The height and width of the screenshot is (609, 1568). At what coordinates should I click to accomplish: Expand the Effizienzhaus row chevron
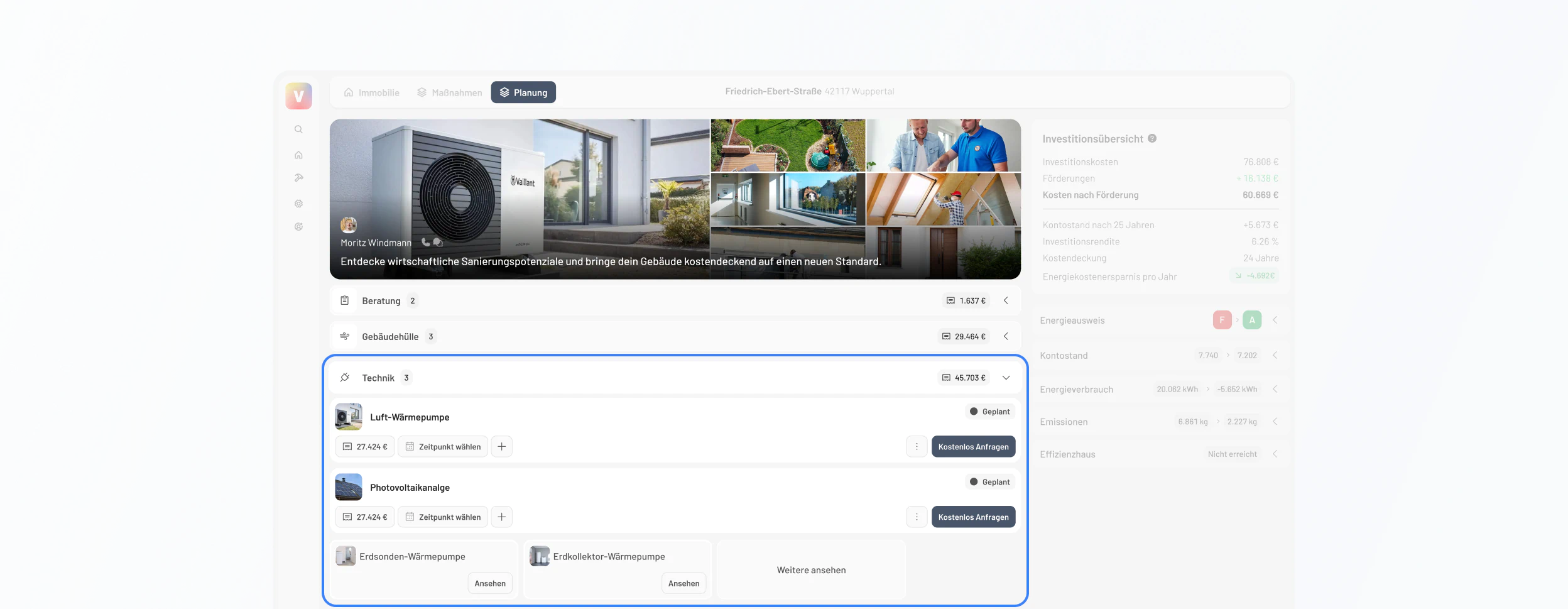point(1275,454)
